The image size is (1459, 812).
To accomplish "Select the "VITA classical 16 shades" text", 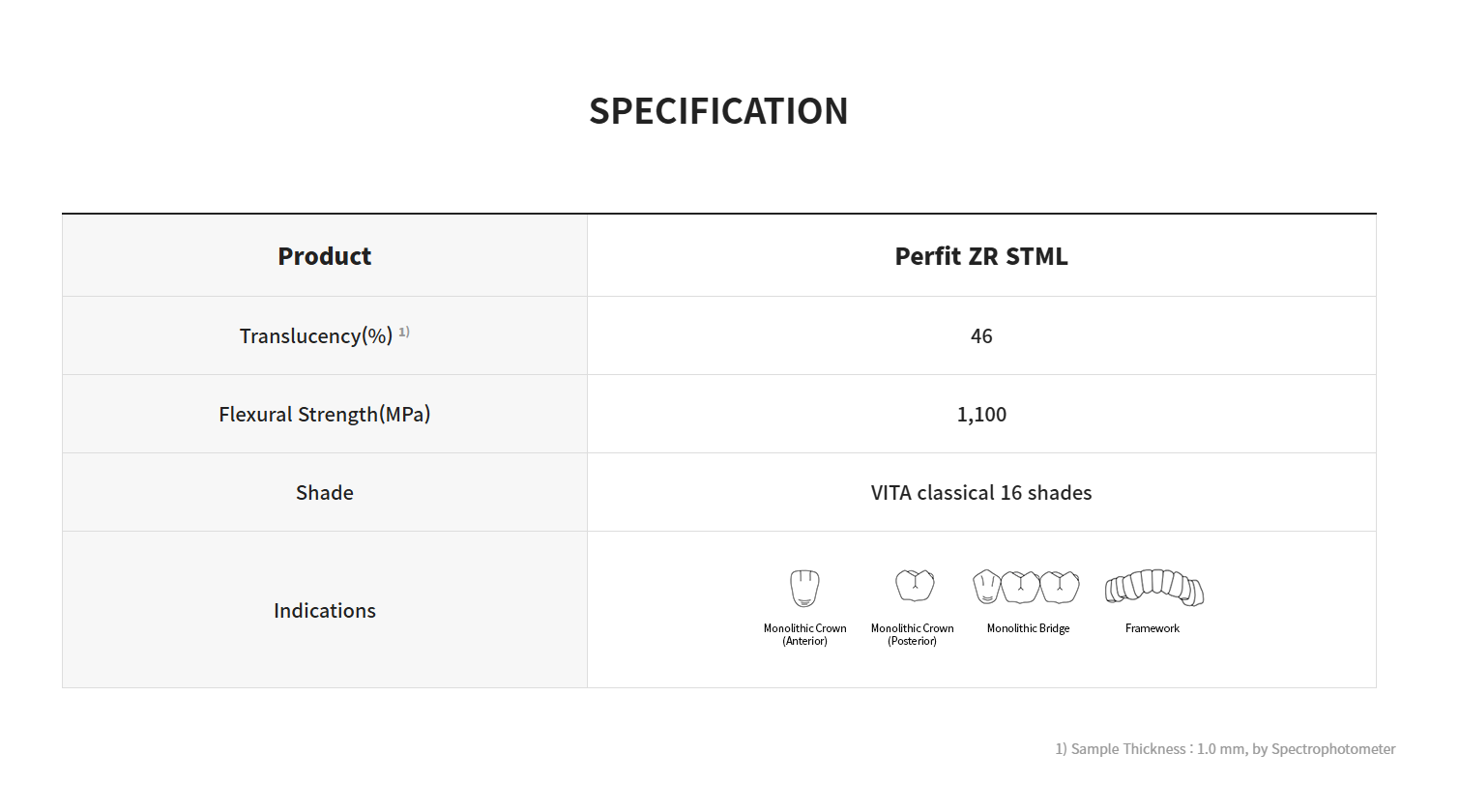I will [981, 493].
